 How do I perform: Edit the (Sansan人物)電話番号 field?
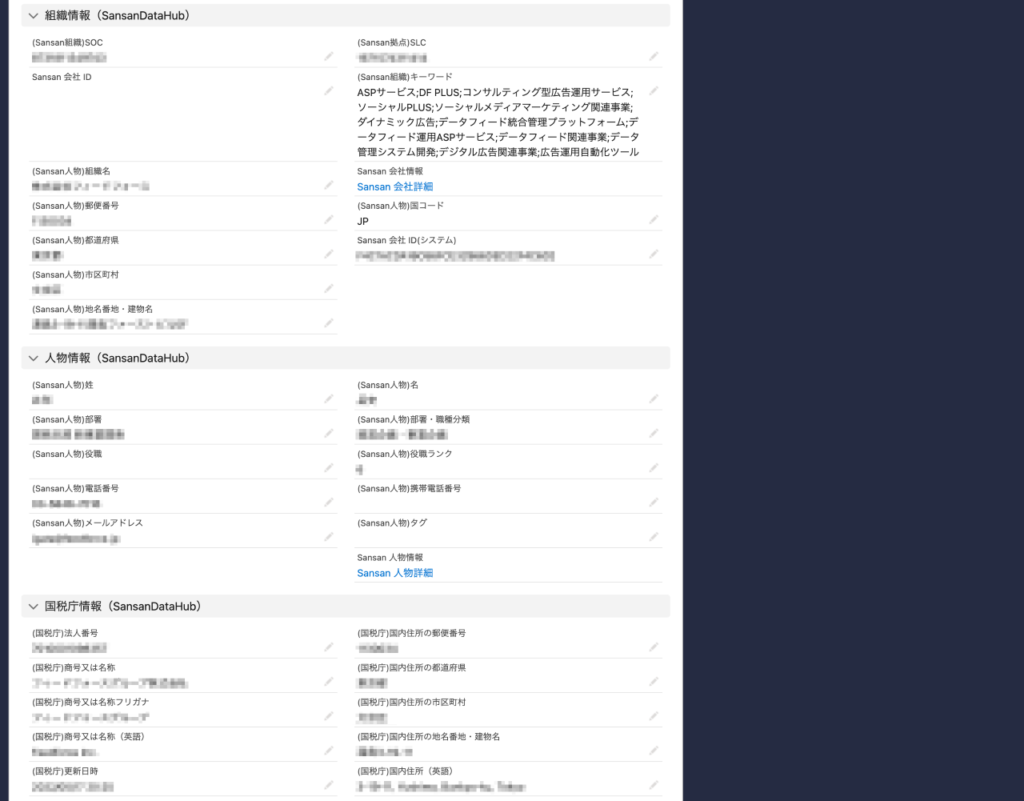pyautogui.click(x=328, y=503)
